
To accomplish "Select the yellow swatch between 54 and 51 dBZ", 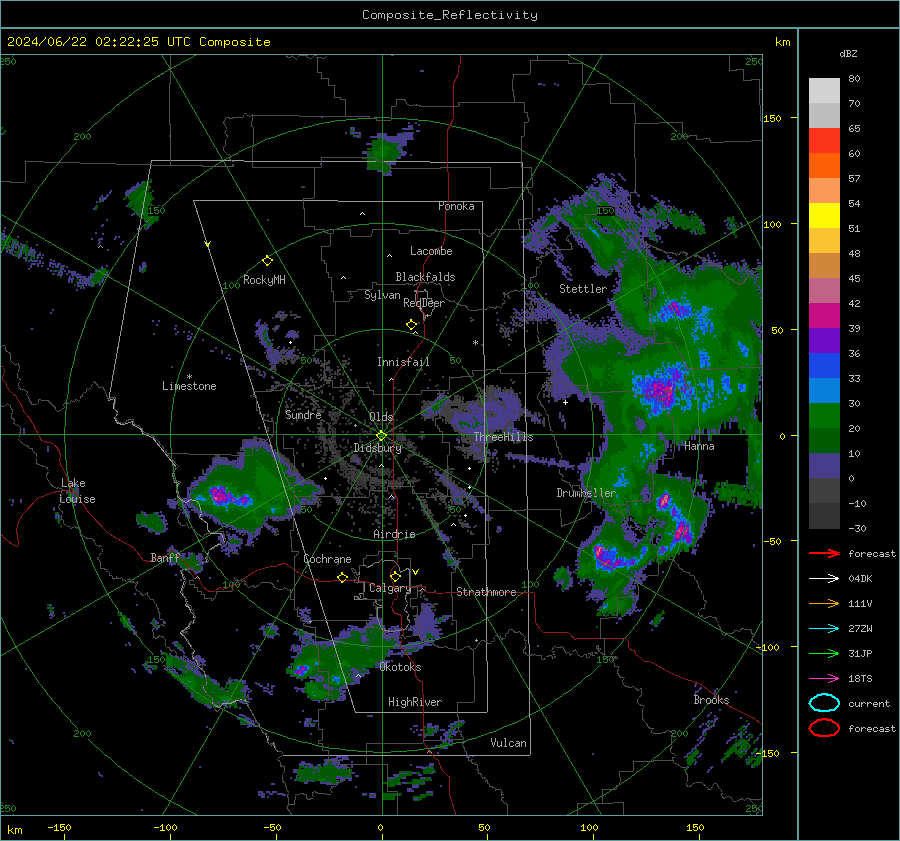I will click(x=824, y=216).
